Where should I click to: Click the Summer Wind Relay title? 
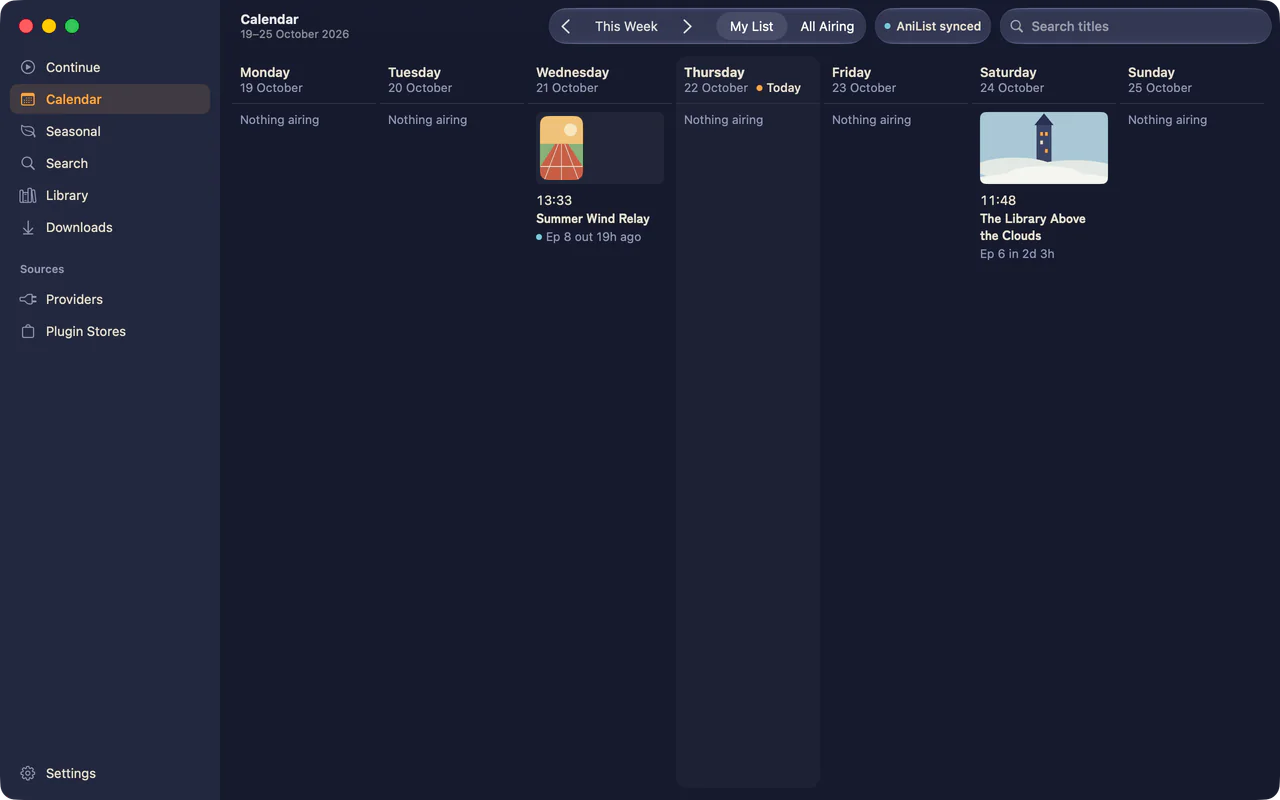click(593, 218)
